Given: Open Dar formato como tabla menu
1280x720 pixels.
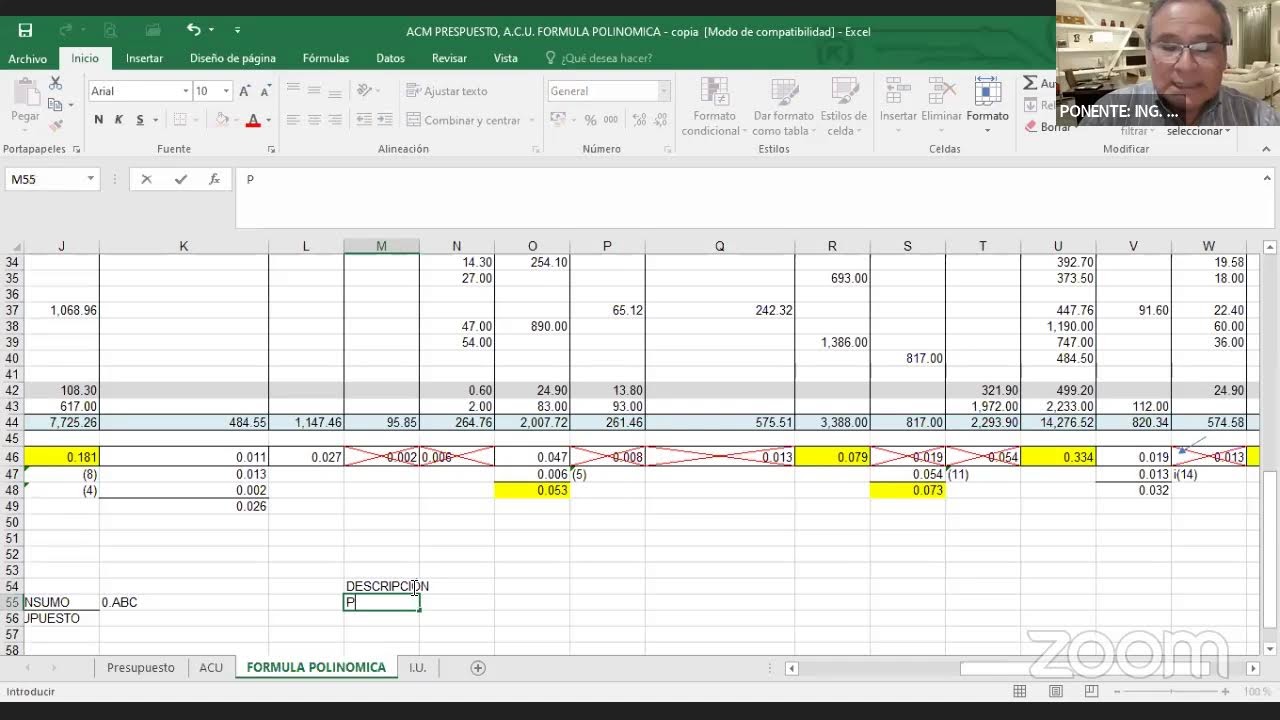Looking at the screenshot, I should click(x=783, y=107).
